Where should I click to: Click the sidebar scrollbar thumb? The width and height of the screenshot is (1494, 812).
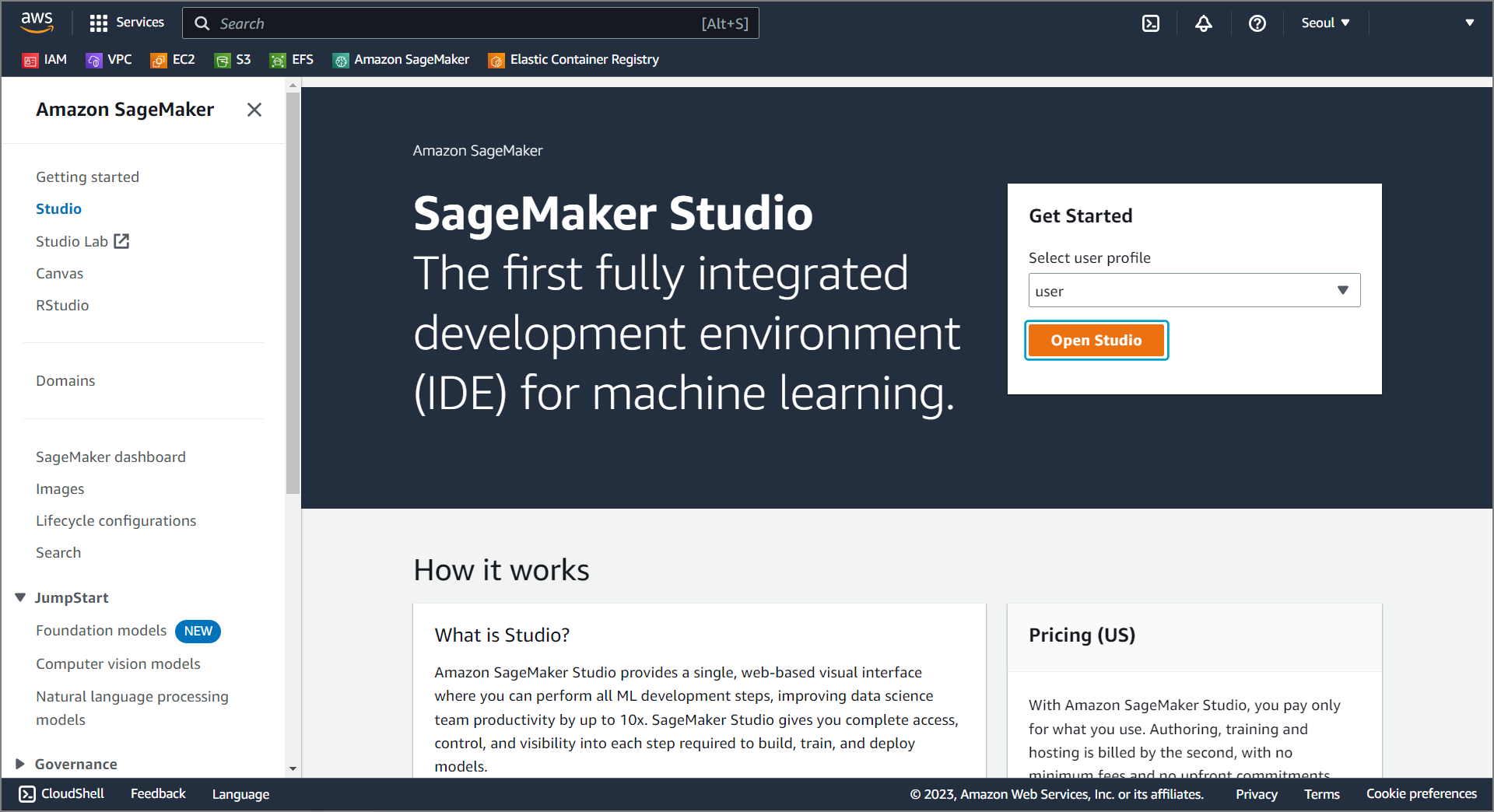[x=293, y=293]
